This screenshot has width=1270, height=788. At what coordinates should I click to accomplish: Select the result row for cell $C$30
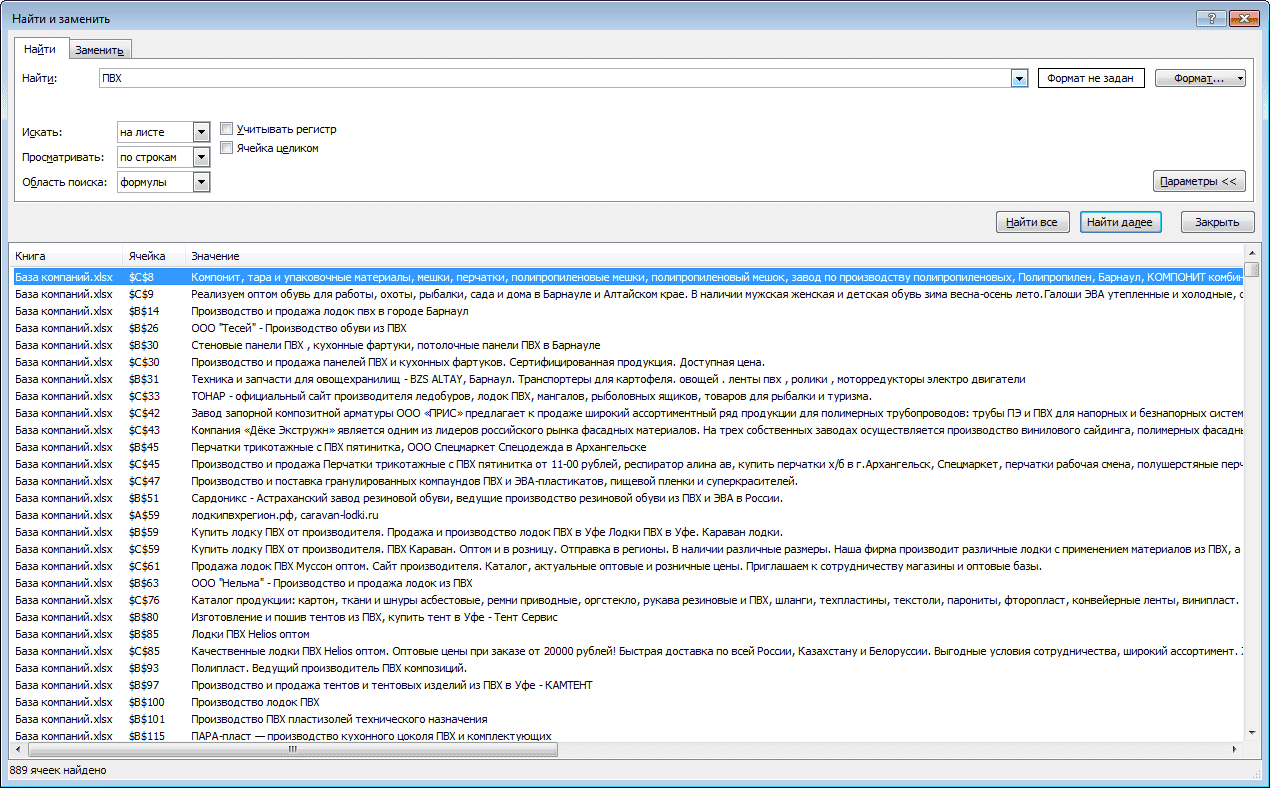point(628,362)
